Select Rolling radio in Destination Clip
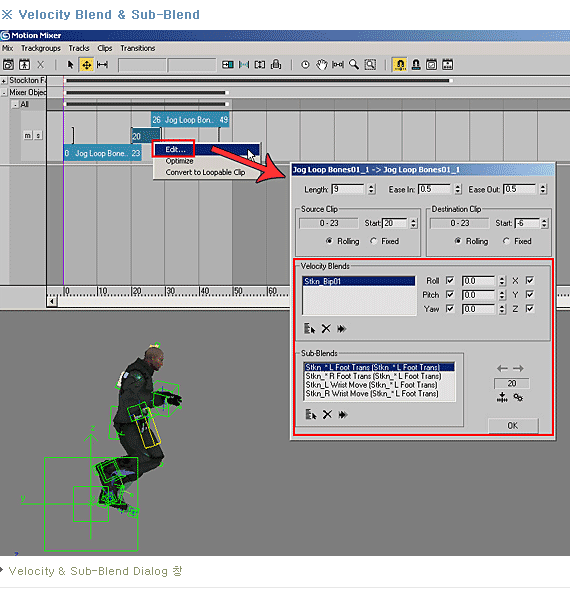The height and width of the screenshot is (598, 570). click(x=458, y=241)
